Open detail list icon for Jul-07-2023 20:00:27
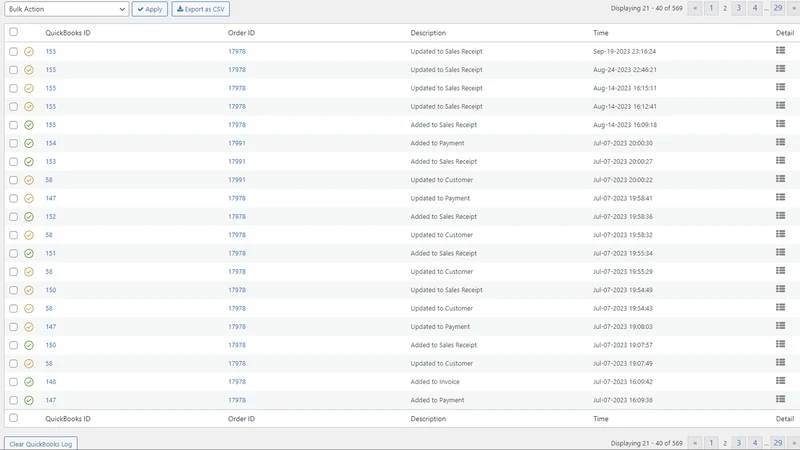This screenshot has height=450, width=800. point(780,160)
